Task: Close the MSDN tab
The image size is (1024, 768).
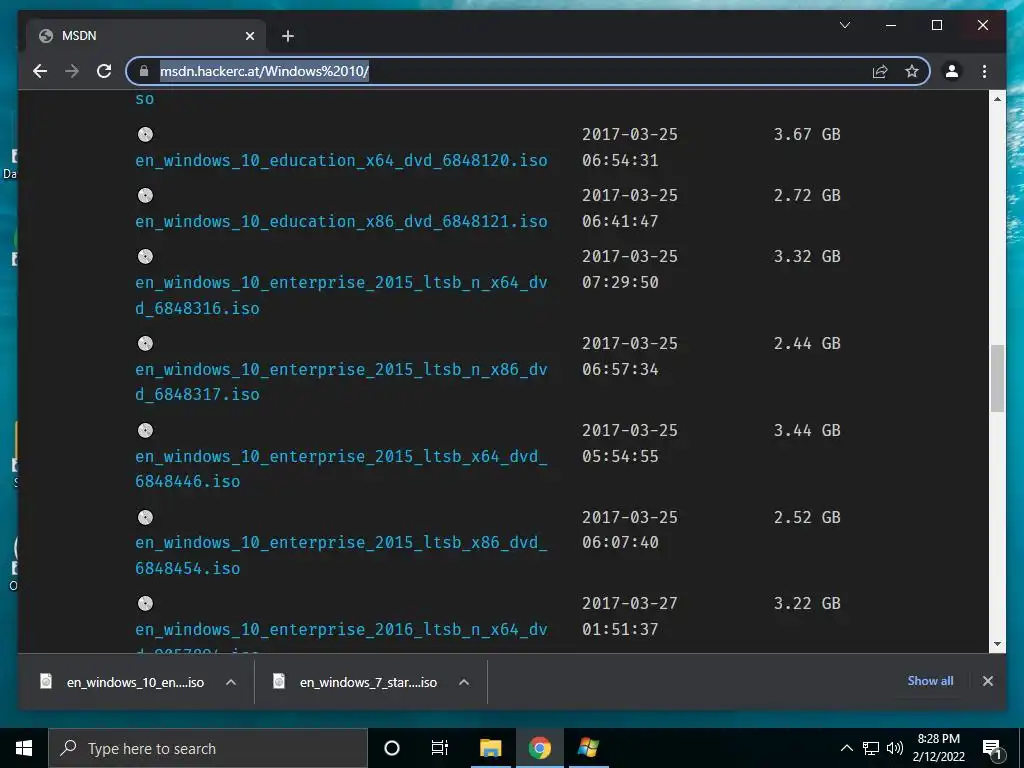Action: [x=249, y=36]
